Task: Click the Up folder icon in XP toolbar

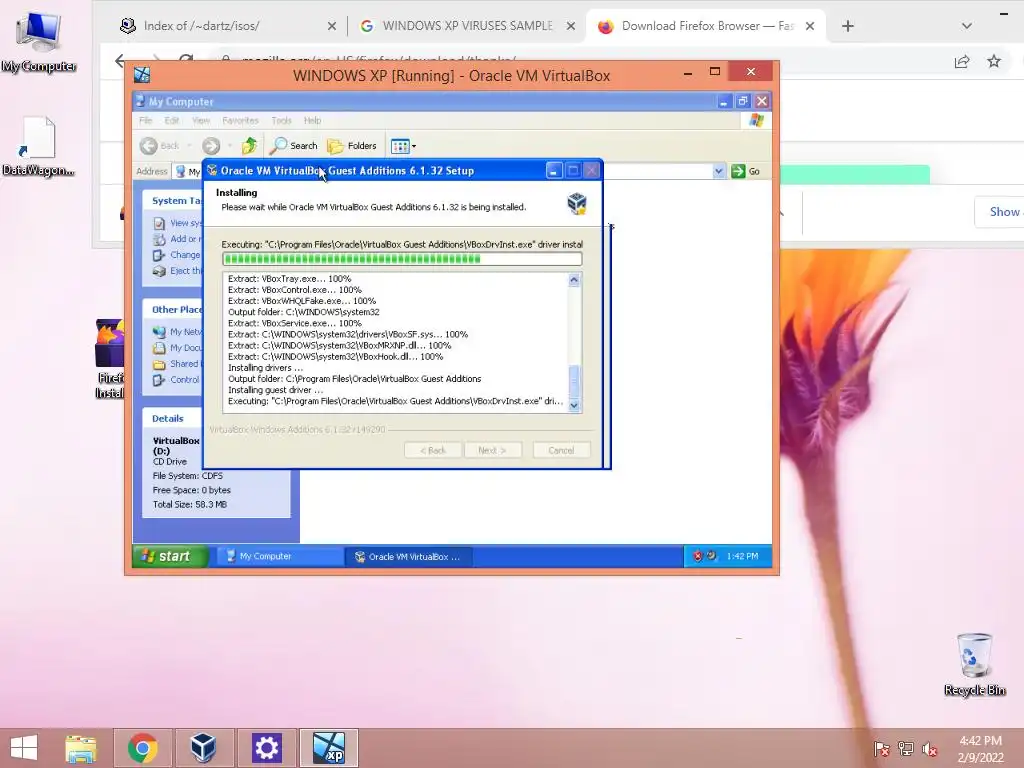Action: tap(249, 146)
